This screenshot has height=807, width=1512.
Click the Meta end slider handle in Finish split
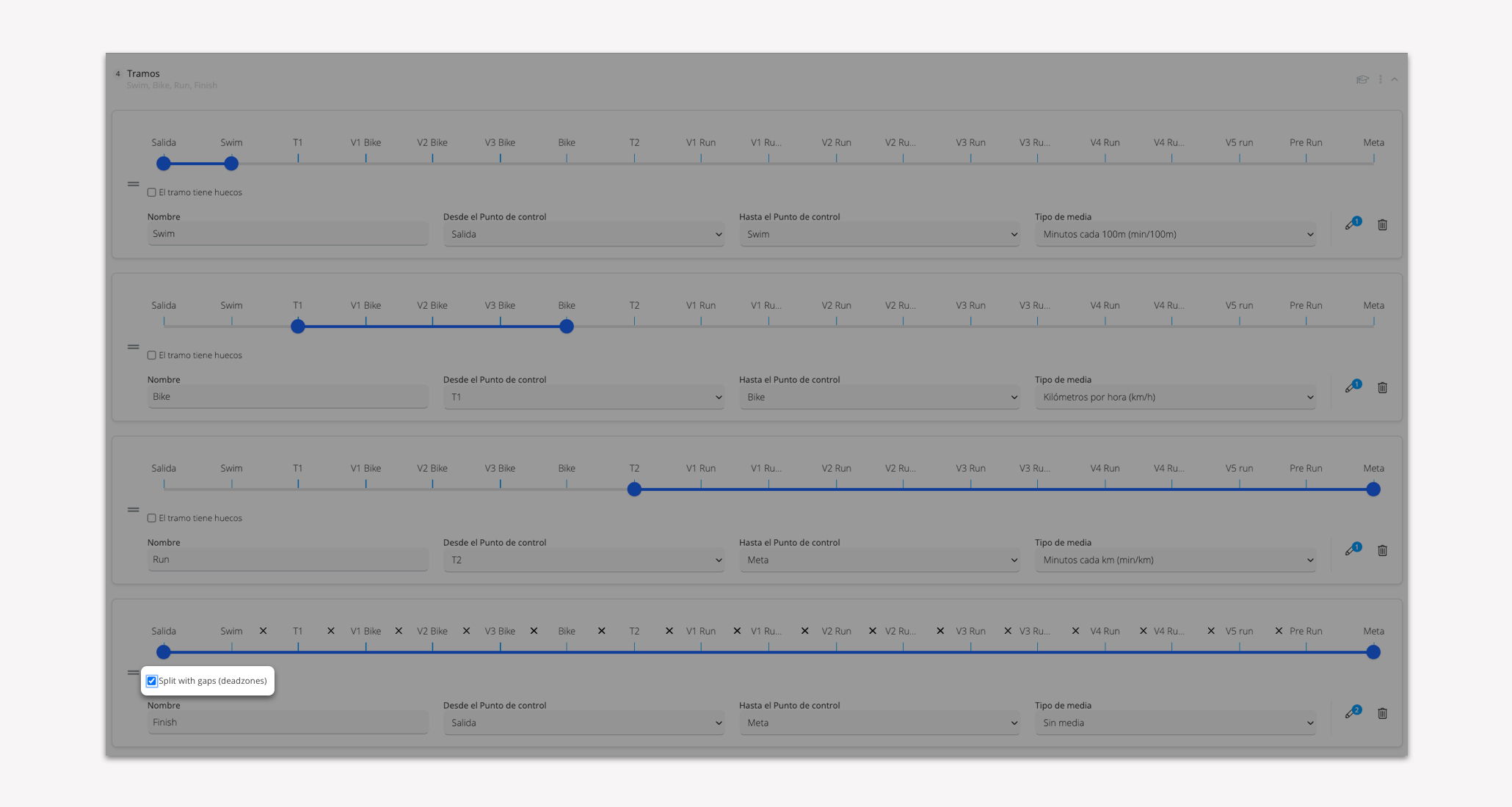pyautogui.click(x=1373, y=652)
